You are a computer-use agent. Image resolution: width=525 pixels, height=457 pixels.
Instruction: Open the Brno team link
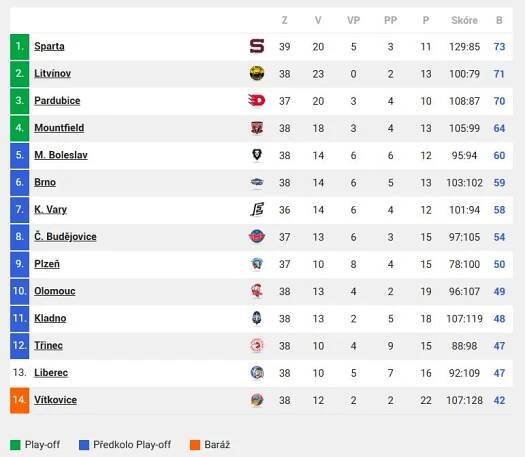pyautogui.click(x=45, y=182)
